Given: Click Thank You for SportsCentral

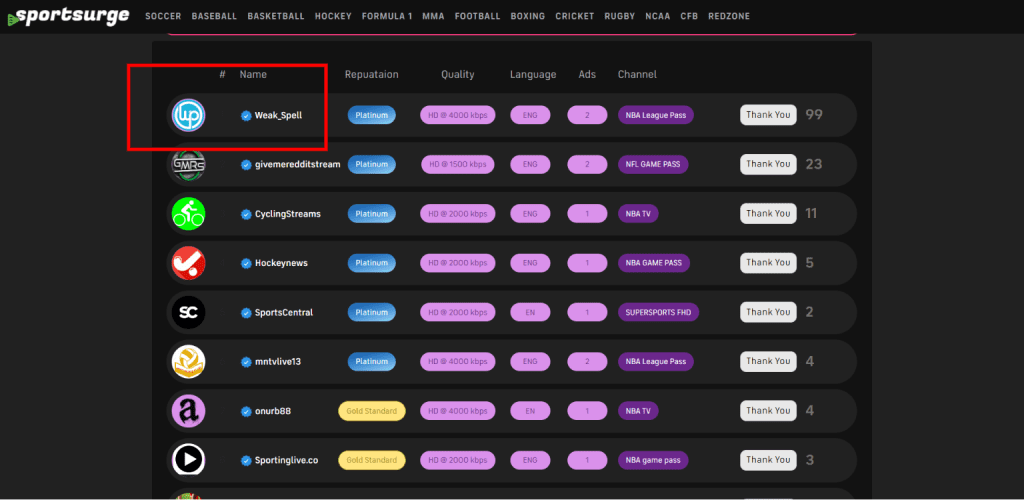Looking at the screenshot, I should pos(768,312).
